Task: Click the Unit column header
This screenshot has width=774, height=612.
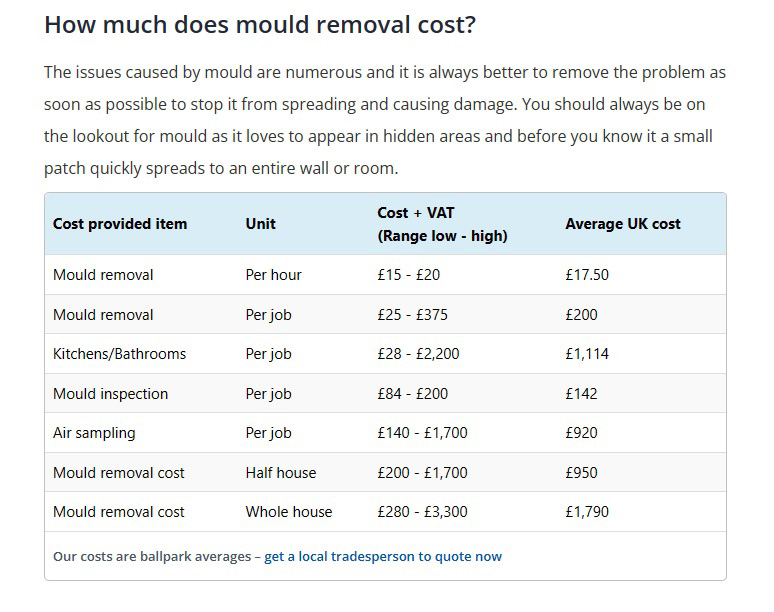Action: pos(261,224)
